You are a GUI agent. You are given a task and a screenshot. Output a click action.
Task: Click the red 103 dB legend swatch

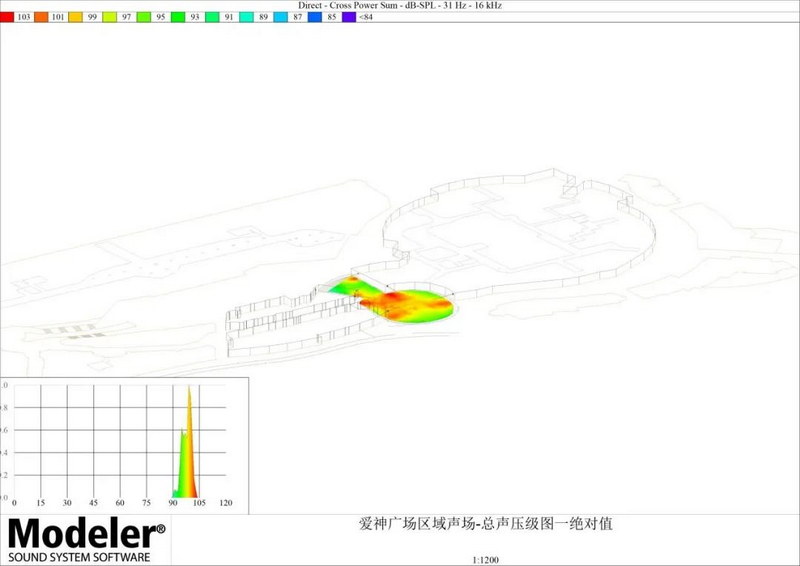pyautogui.click(x=8, y=17)
